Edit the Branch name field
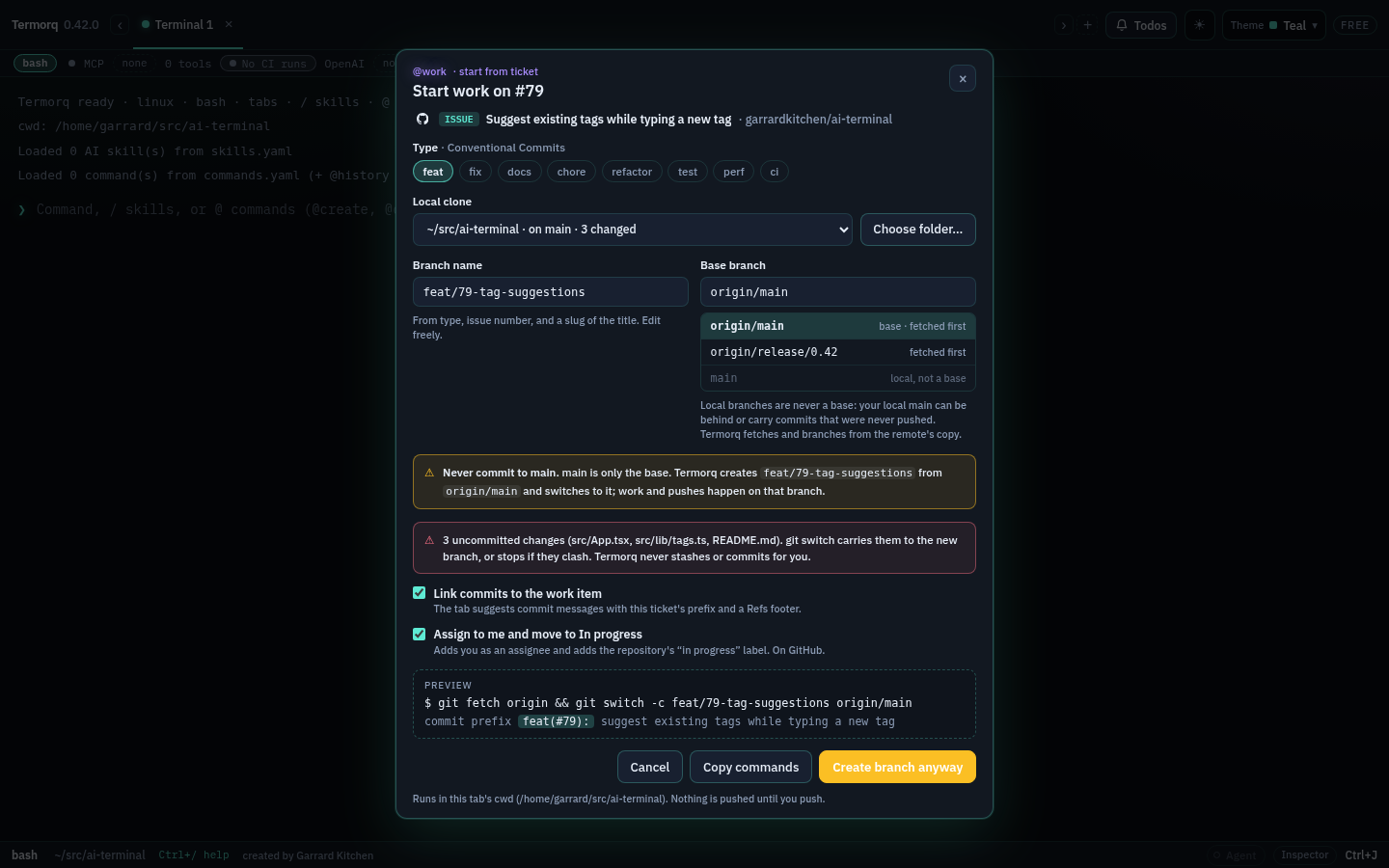This screenshot has height=868, width=1389. (x=551, y=292)
